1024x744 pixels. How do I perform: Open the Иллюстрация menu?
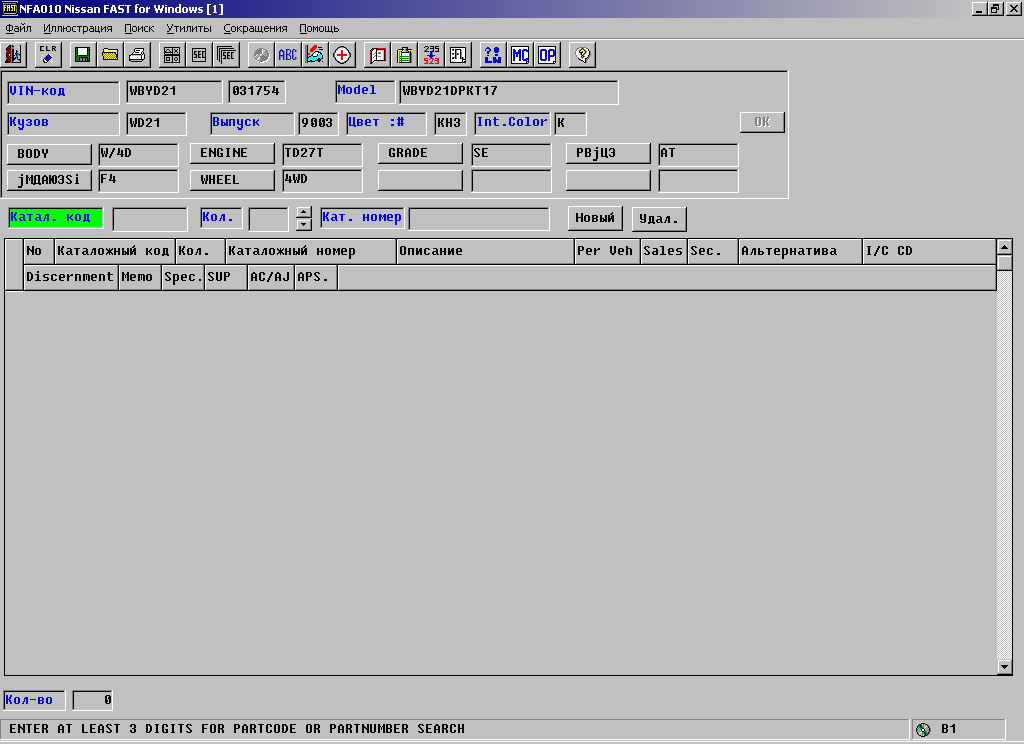click(78, 28)
